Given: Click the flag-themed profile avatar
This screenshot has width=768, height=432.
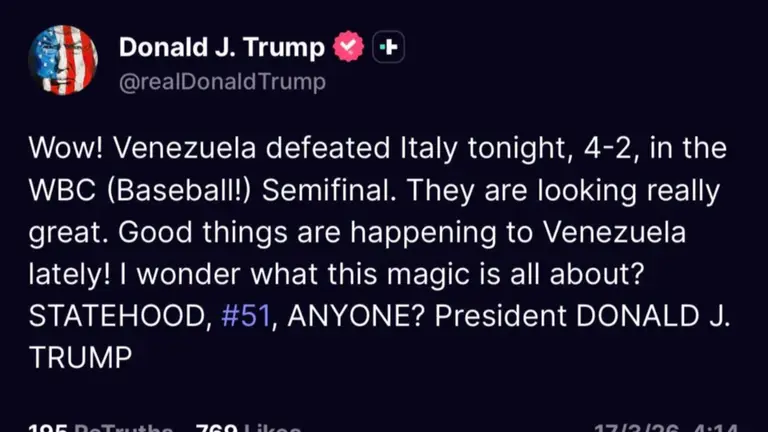Looking at the screenshot, I should (63, 60).
